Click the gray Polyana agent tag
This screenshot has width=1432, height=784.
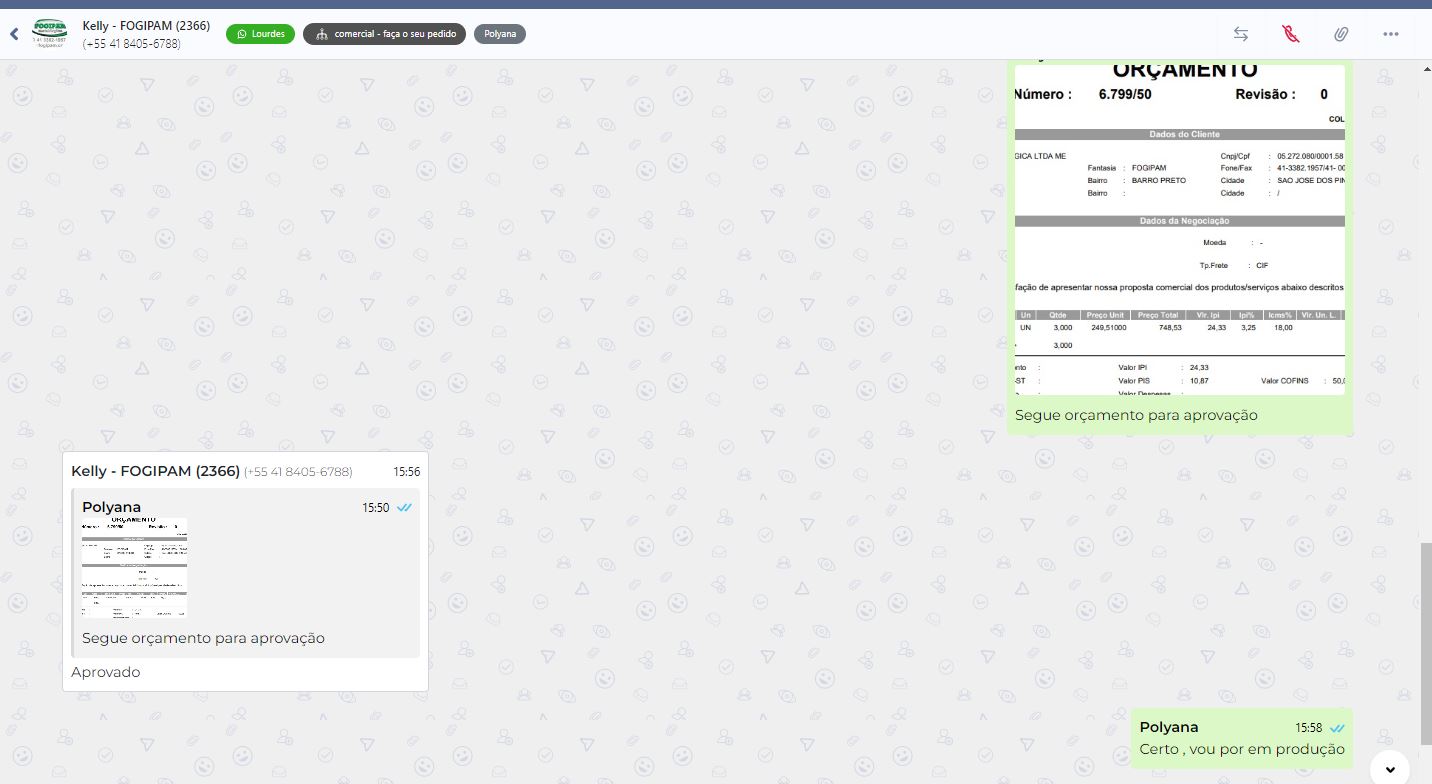click(x=499, y=34)
